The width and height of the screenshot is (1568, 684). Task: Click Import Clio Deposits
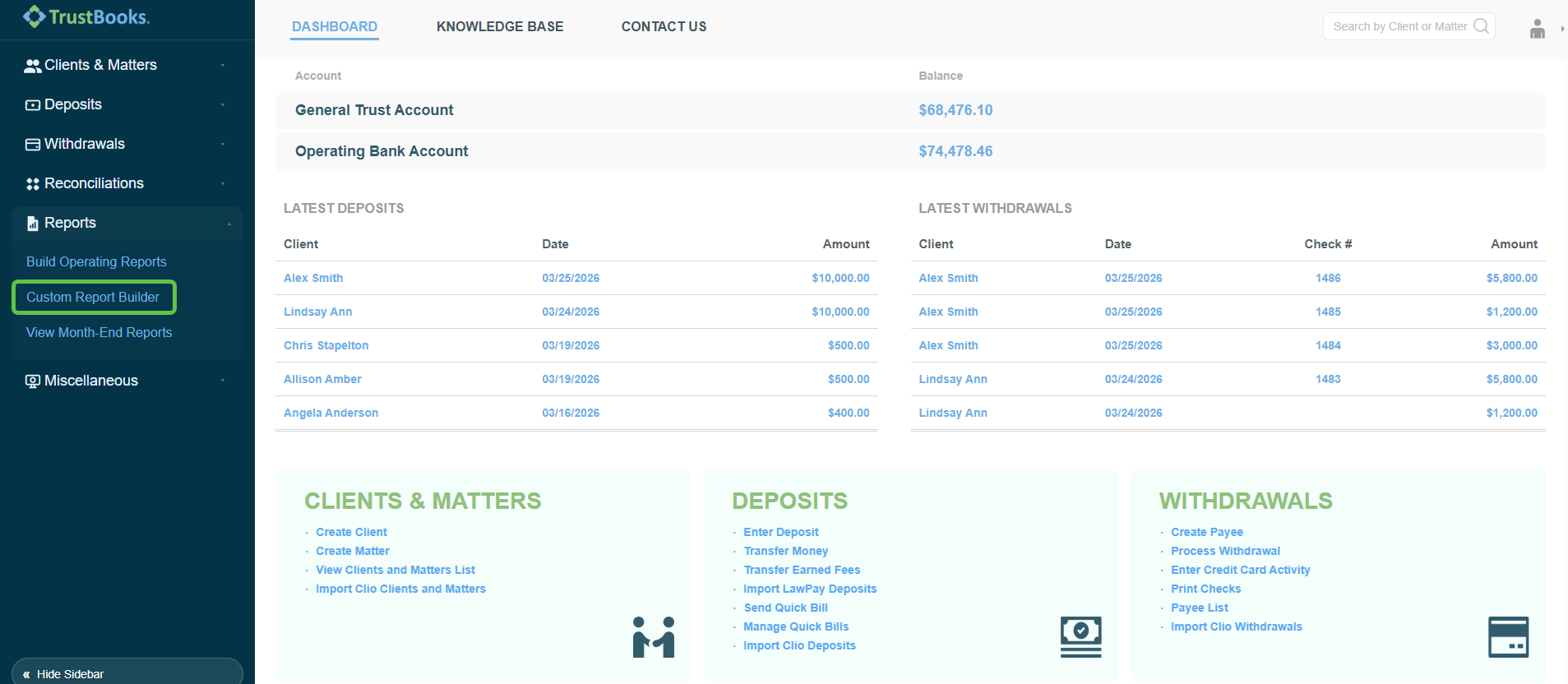click(x=799, y=645)
